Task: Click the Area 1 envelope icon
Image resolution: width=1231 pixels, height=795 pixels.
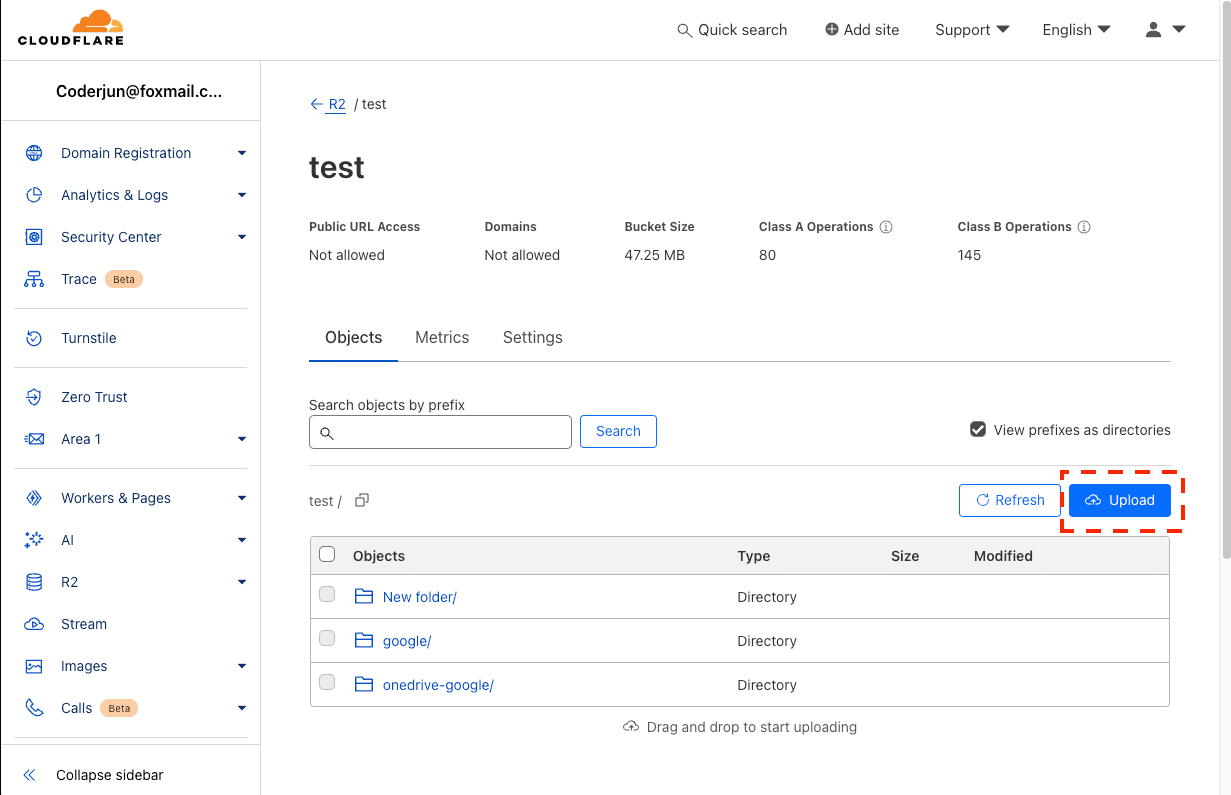Action: click(x=34, y=439)
